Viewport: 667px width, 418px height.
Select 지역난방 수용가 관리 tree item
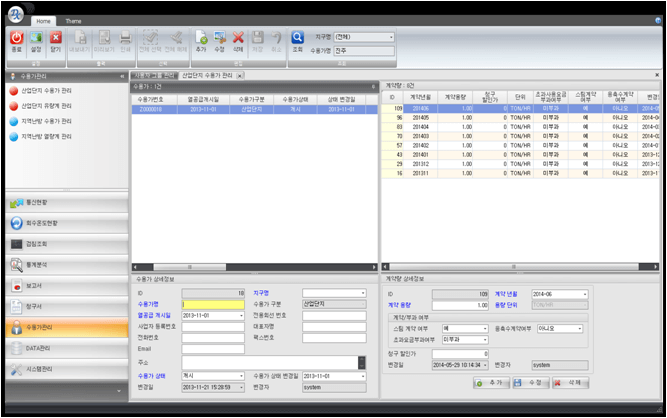click(60, 120)
